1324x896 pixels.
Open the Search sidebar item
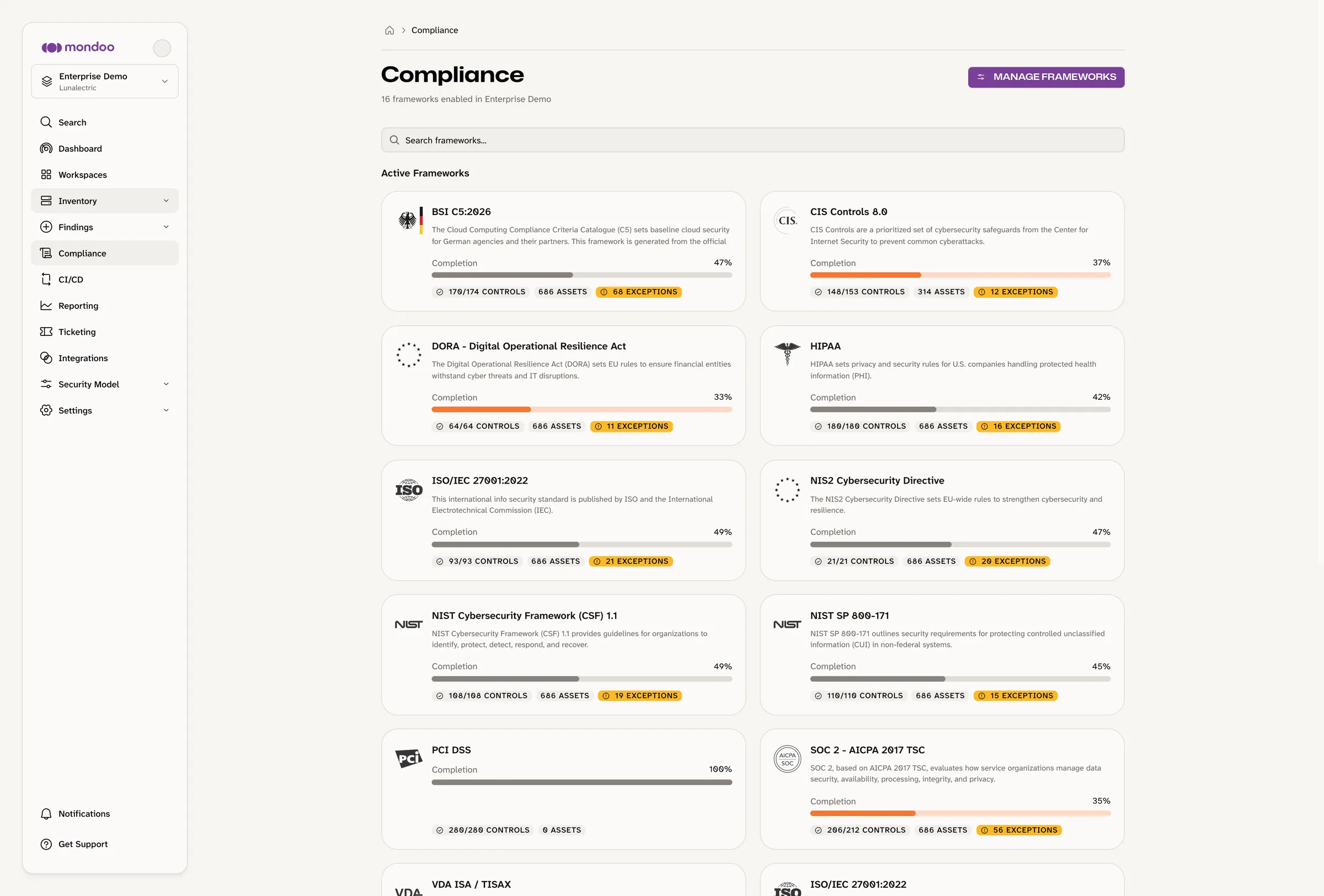[105, 122]
